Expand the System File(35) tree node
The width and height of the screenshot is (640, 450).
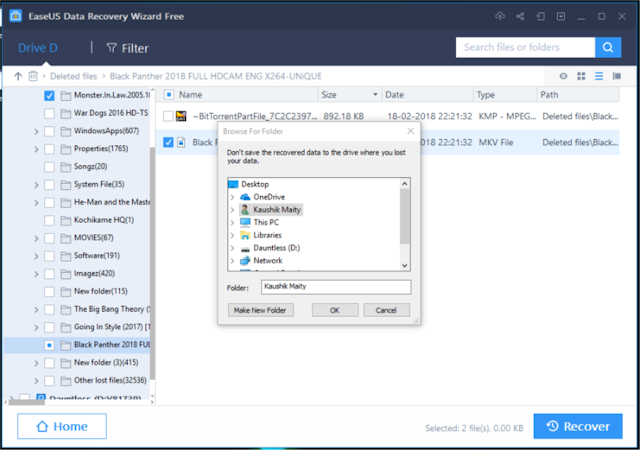pyautogui.click(x=36, y=185)
